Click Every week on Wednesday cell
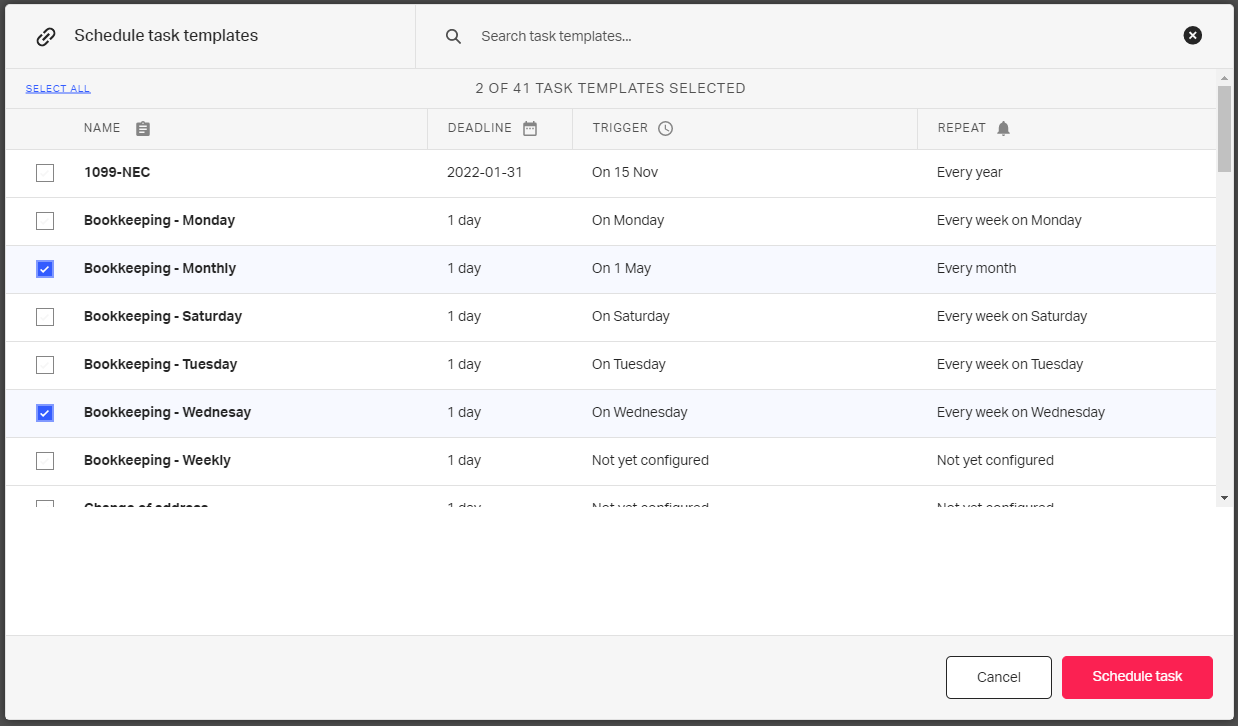Screen dimensions: 1238x726 (x=1021, y=412)
